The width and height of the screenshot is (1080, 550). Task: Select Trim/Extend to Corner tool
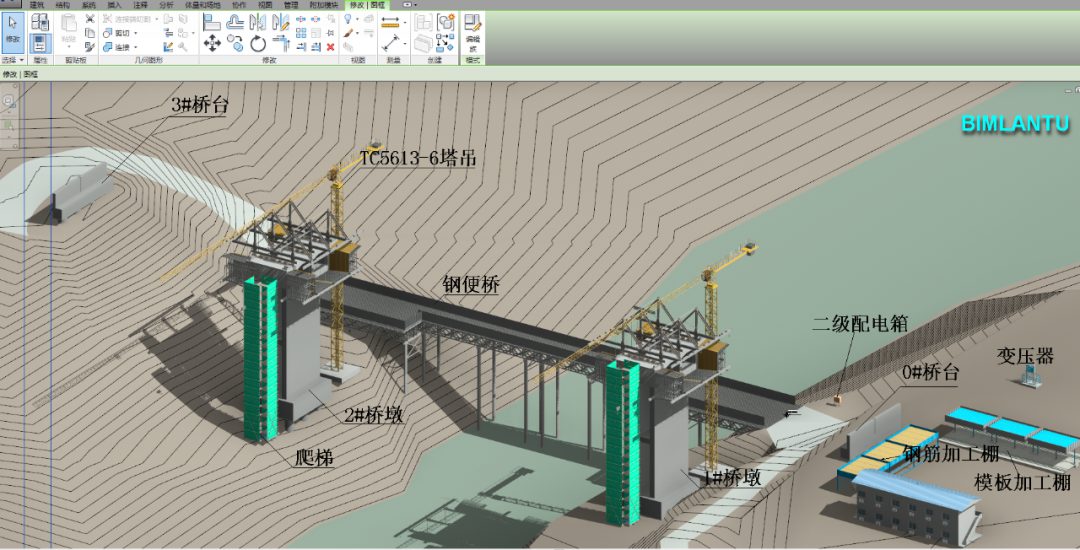coord(280,43)
